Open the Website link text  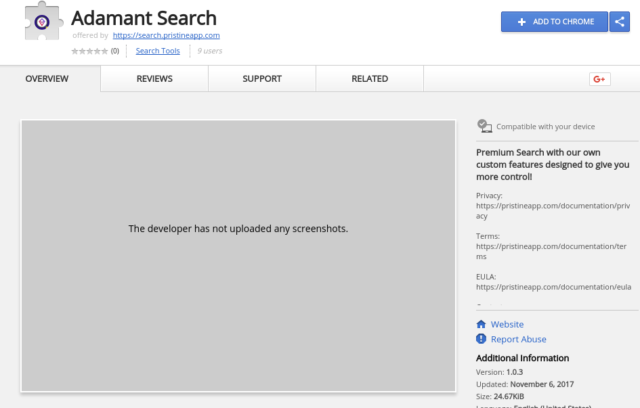(507, 324)
